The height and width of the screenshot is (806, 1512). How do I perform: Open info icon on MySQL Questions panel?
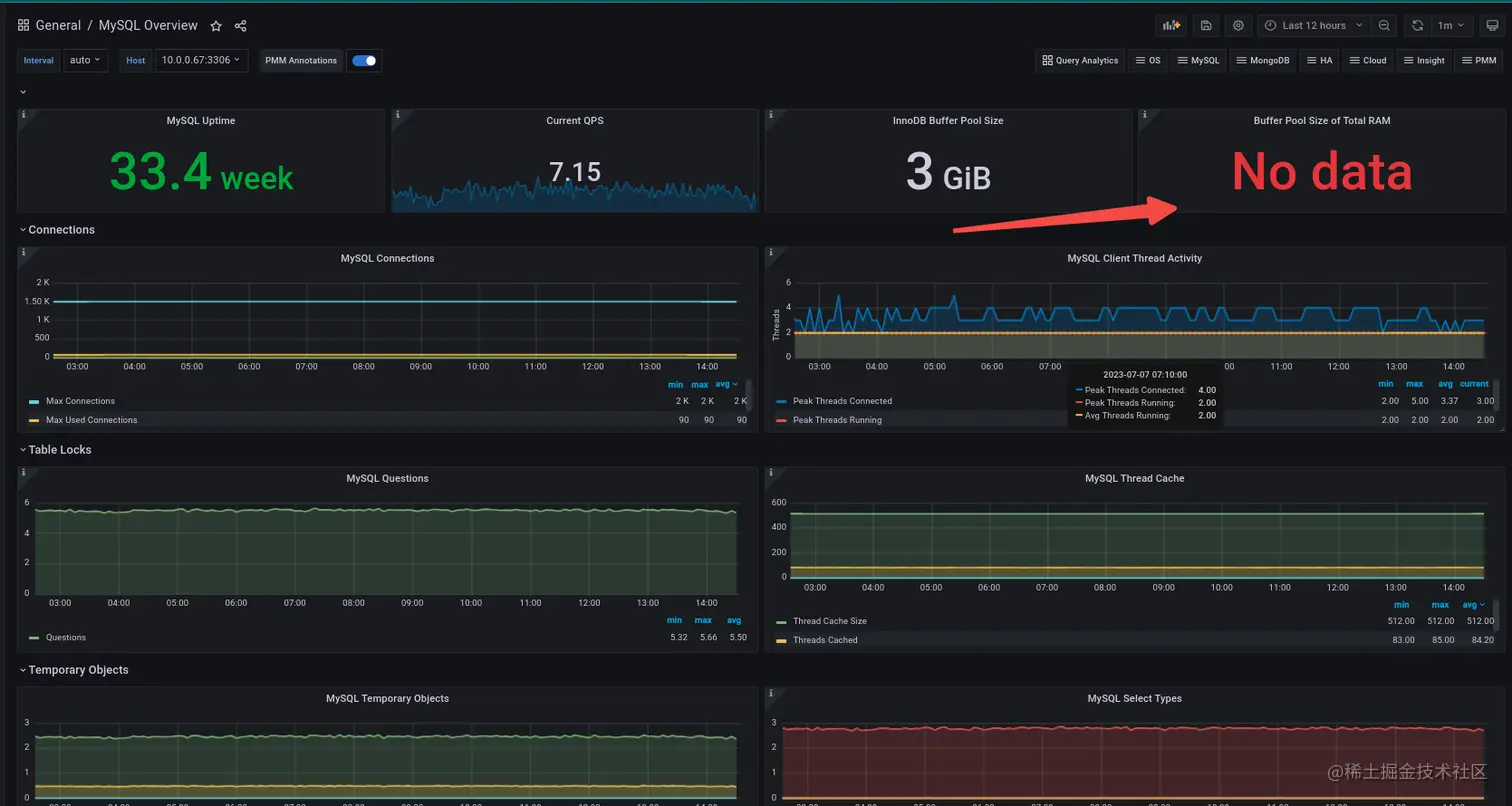tap(23, 472)
